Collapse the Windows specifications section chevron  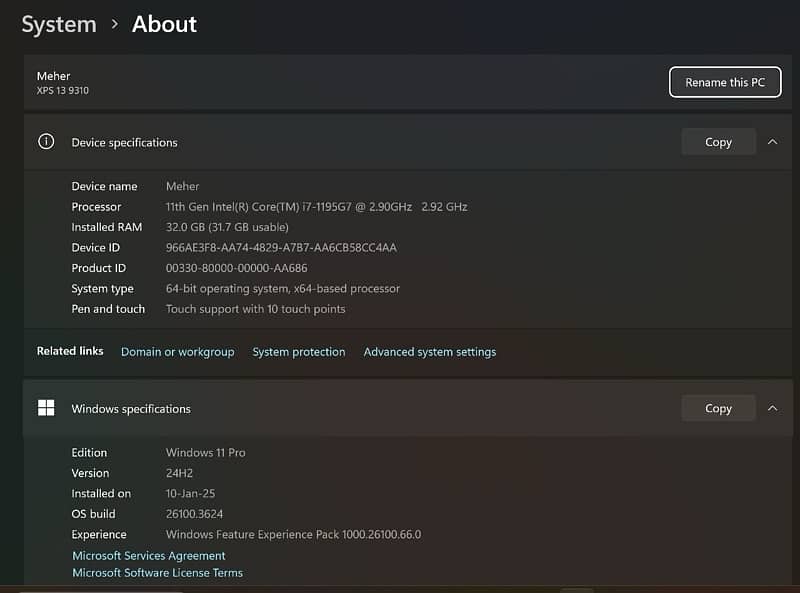[x=772, y=408]
